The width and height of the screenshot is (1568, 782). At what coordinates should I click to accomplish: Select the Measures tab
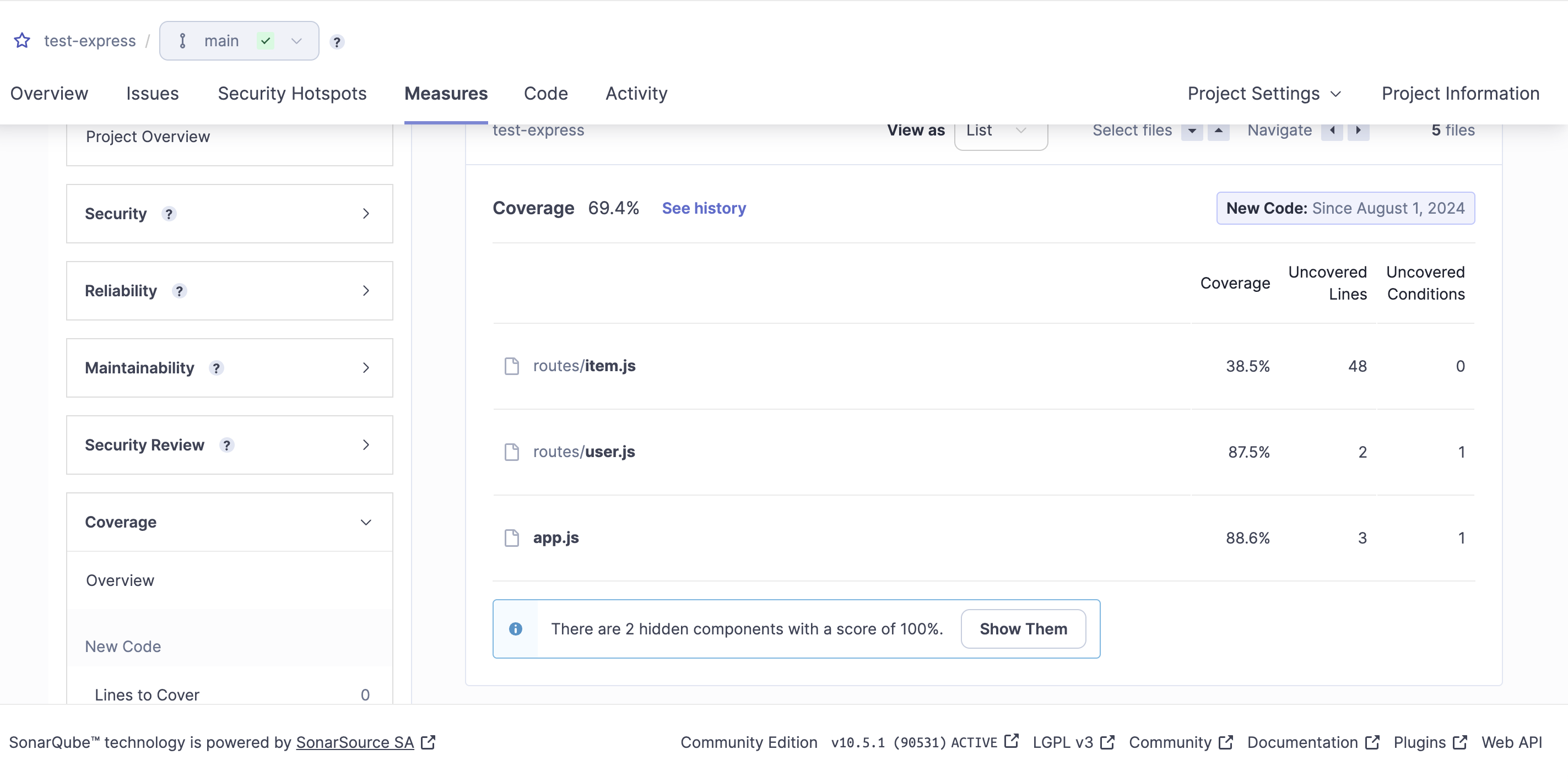(x=446, y=94)
